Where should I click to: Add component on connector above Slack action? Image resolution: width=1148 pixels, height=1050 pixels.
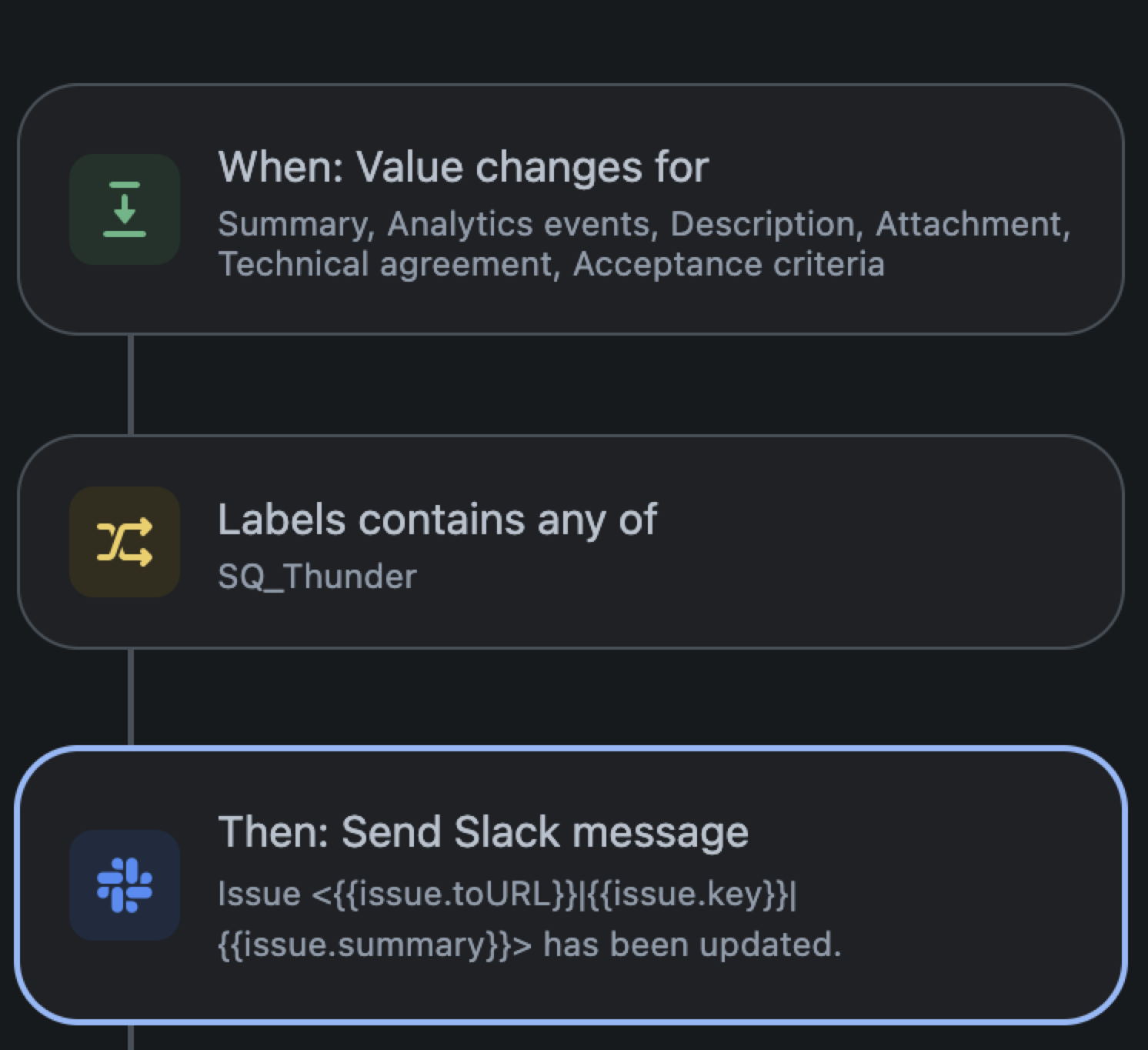pyautogui.click(x=131, y=697)
